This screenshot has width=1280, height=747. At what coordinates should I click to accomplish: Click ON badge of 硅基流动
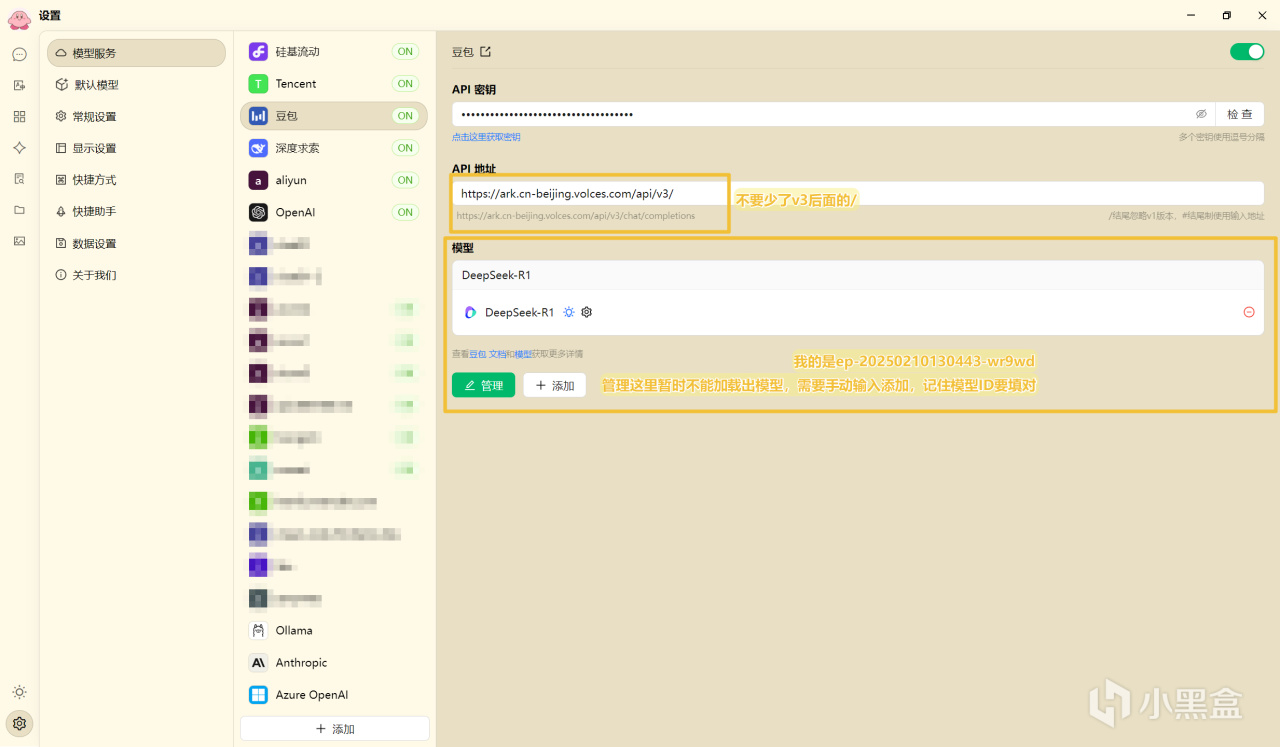coord(405,52)
